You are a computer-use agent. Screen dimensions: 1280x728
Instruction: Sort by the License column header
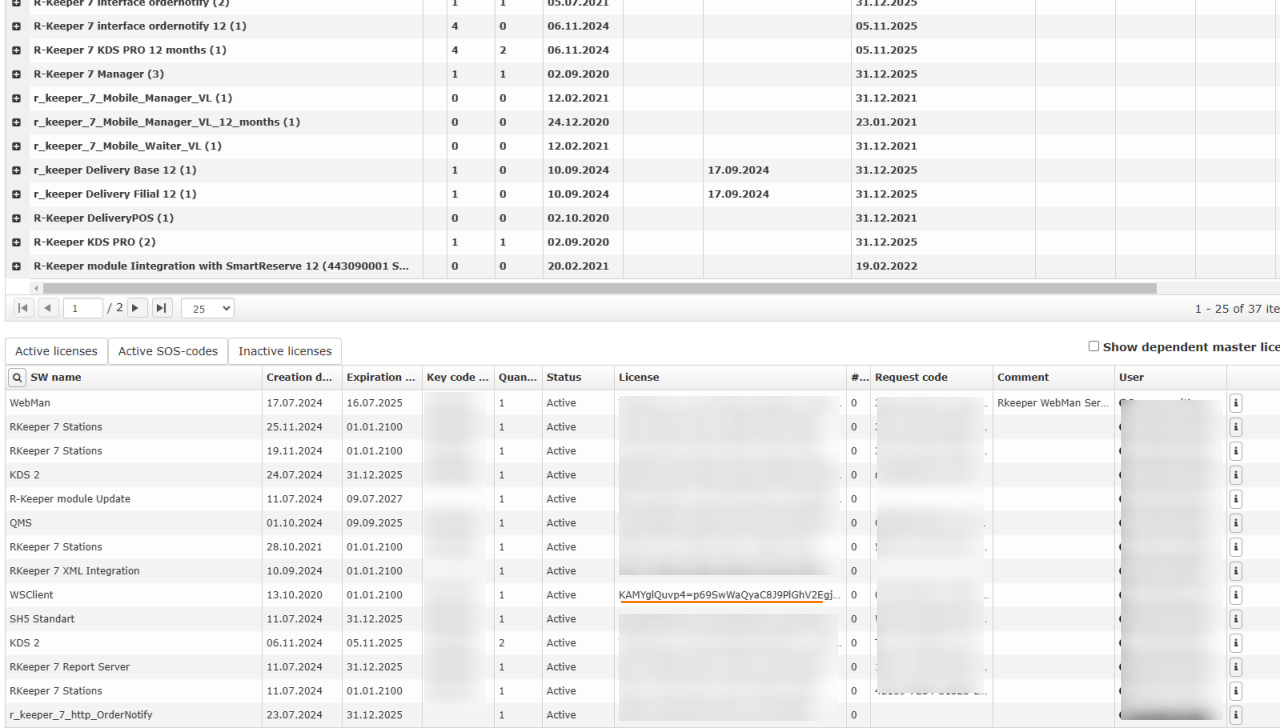(x=730, y=377)
